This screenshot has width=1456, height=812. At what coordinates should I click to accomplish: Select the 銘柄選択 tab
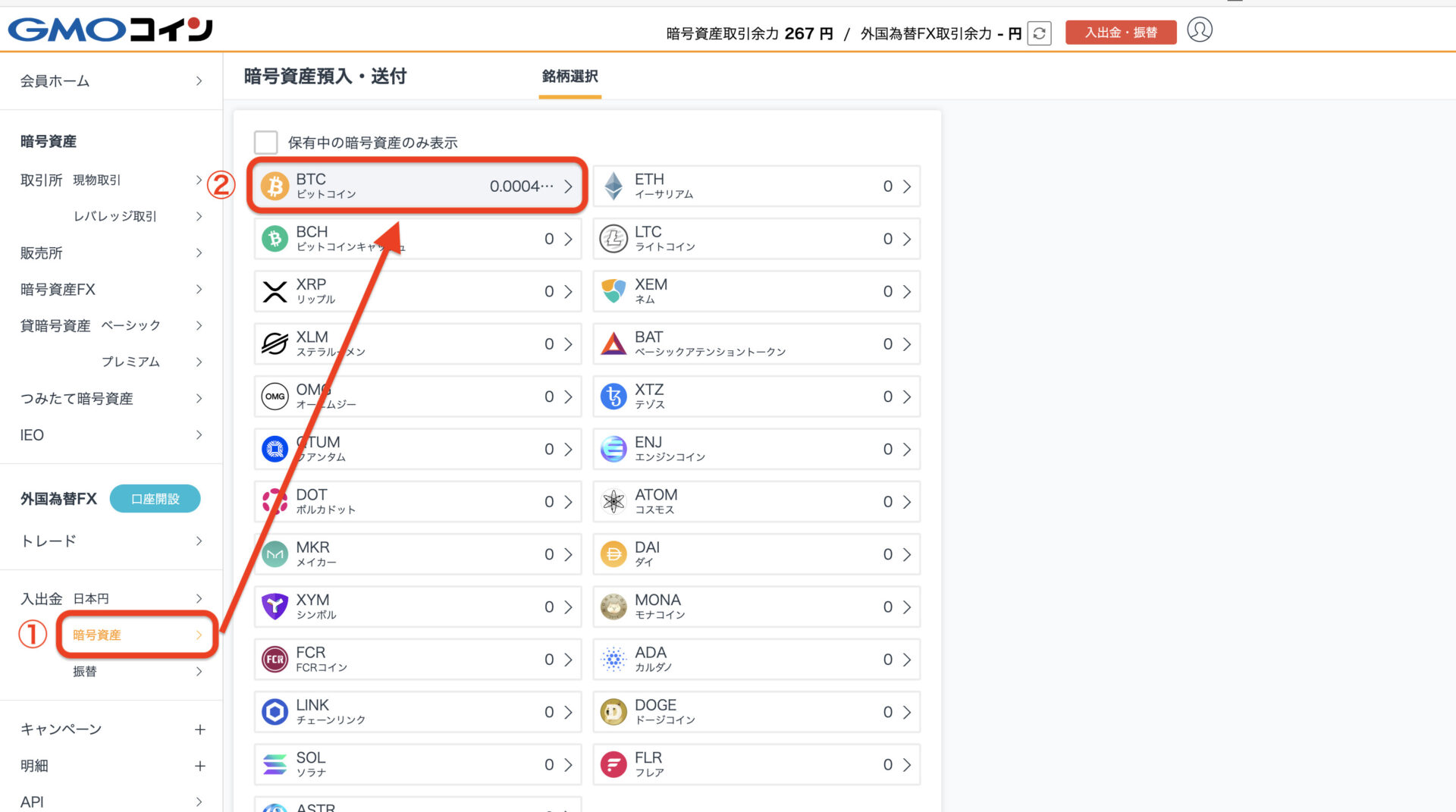point(570,77)
